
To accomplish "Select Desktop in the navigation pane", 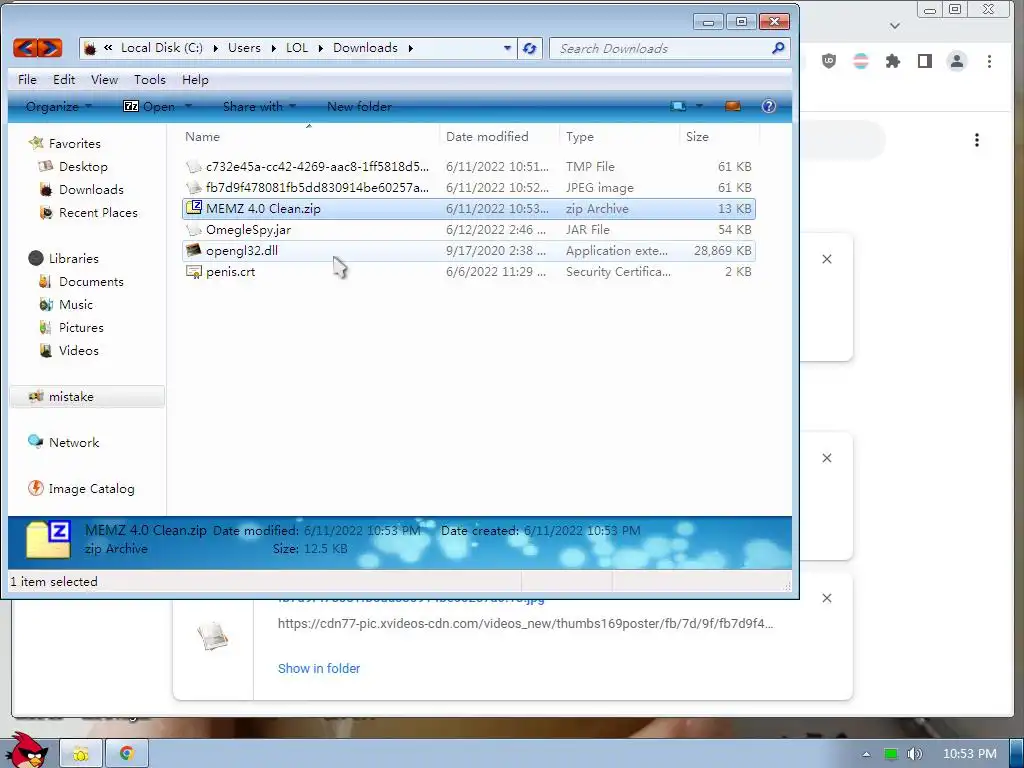I will point(83,167).
